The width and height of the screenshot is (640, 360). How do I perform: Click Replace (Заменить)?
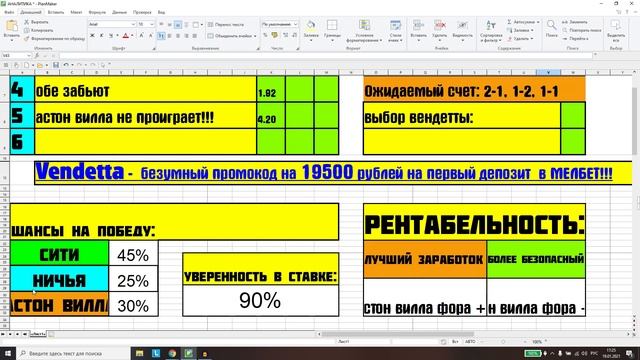click(x=575, y=22)
